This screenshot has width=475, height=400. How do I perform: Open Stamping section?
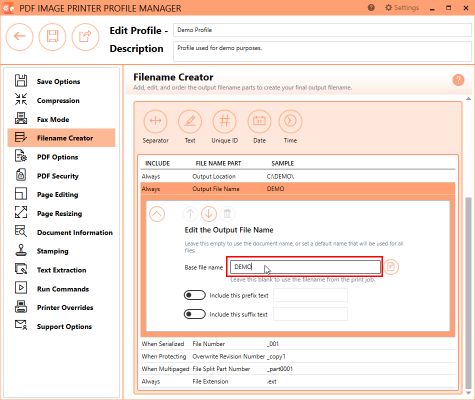(x=61, y=251)
